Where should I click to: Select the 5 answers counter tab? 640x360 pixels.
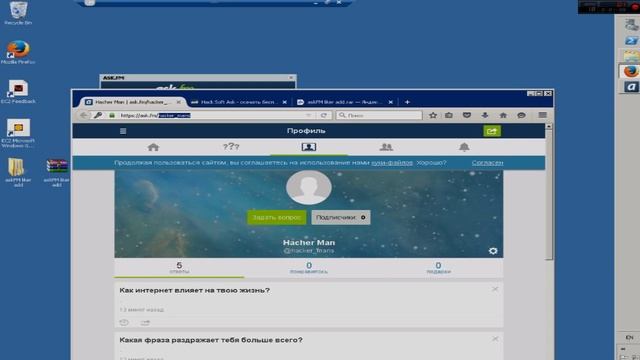[x=179, y=268]
